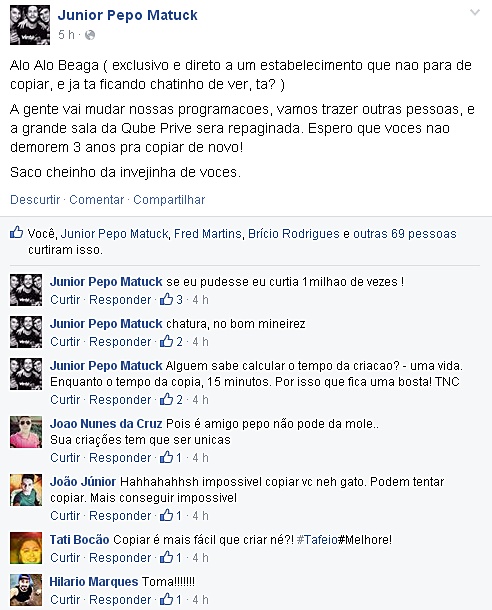Click Comentar under the post

(x=96, y=200)
